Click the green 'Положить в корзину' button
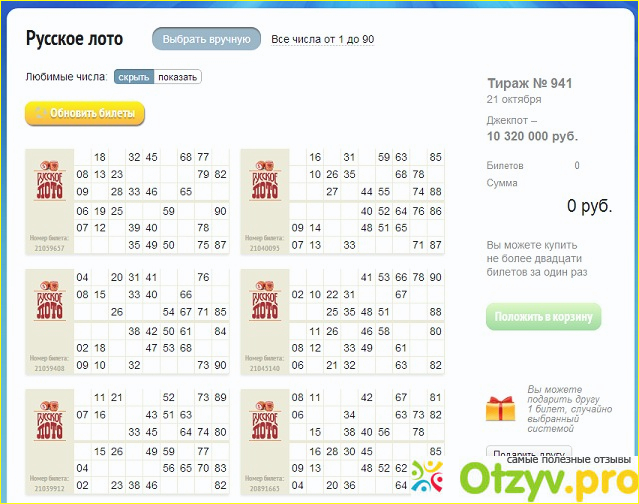The image size is (639, 504). pyautogui.click(x=543, y=318)
